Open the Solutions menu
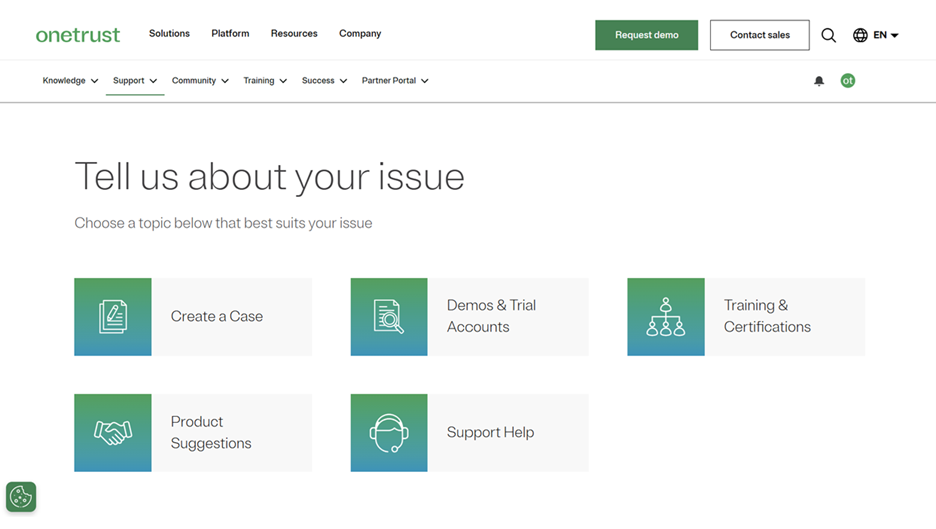The height and width of the screenshot is (529, 936). [169, 34]
